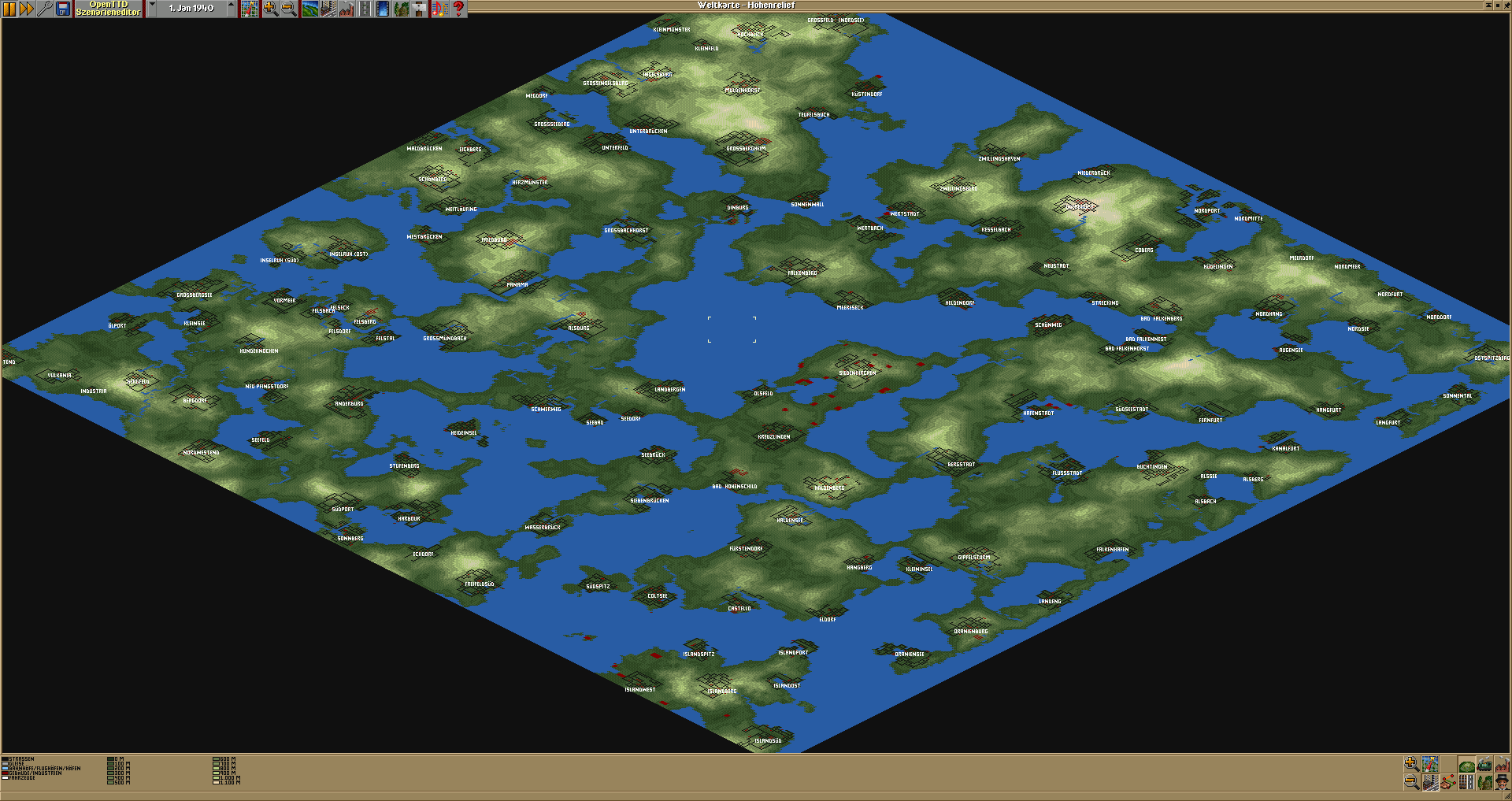Open the plant trees tool
The image size is (1512, 801).
401,9
